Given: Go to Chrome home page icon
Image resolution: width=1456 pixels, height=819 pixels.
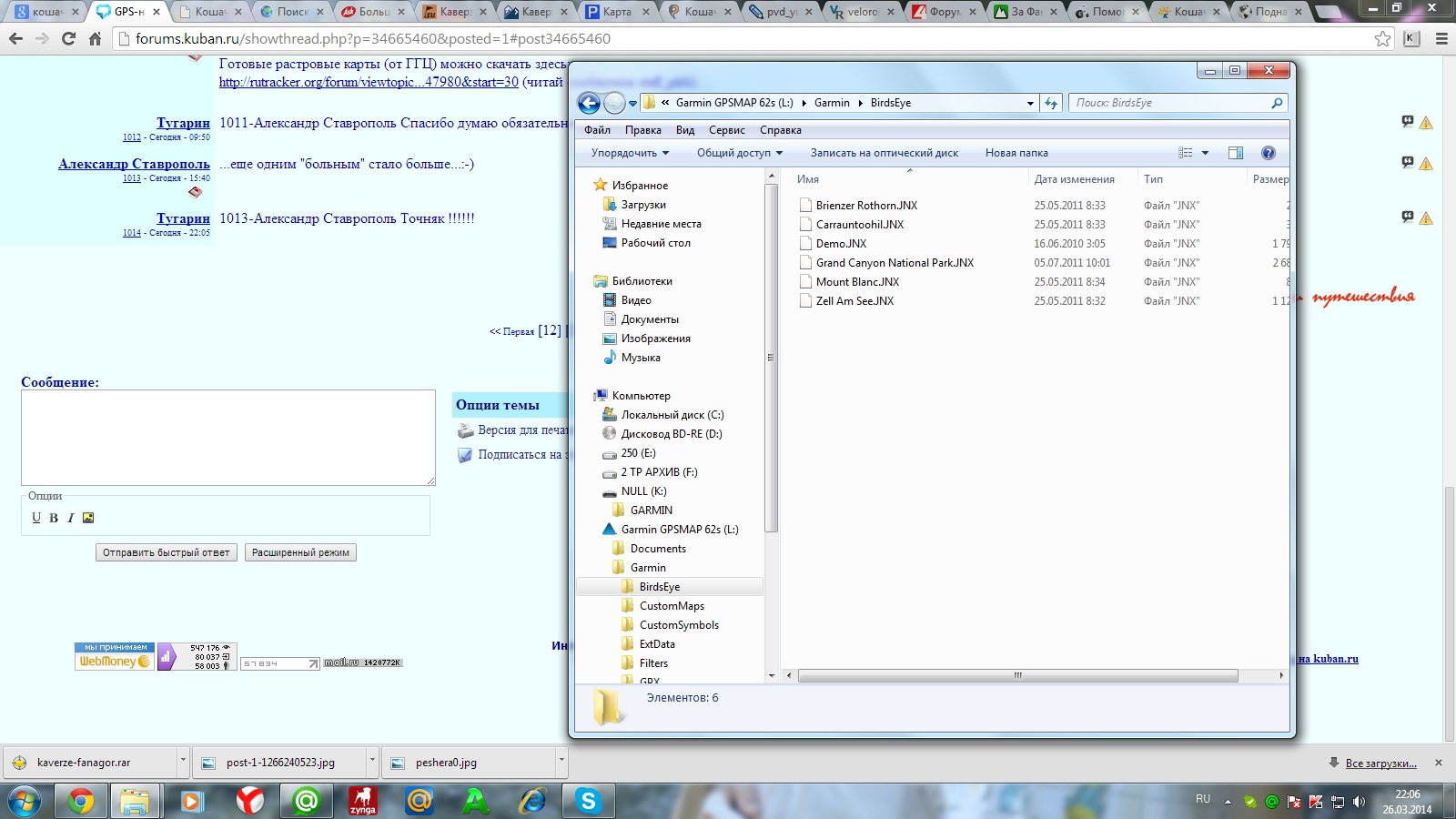Looking at the screenshot, I should coord(95,38).
